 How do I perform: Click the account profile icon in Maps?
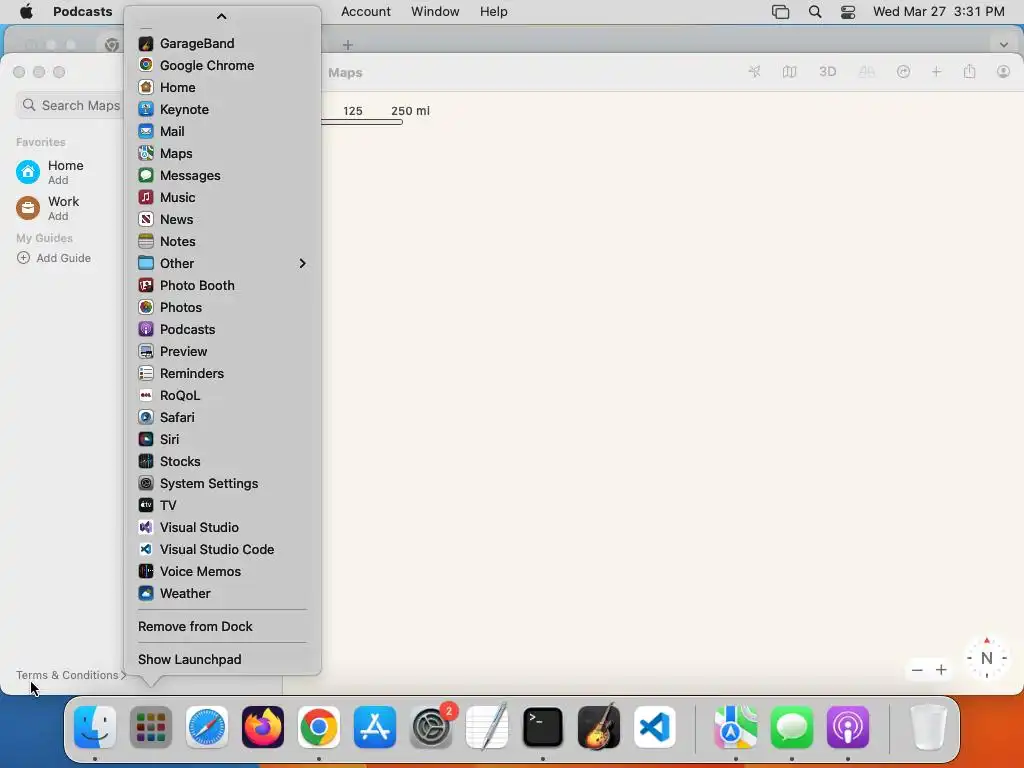click(1003, 72)
